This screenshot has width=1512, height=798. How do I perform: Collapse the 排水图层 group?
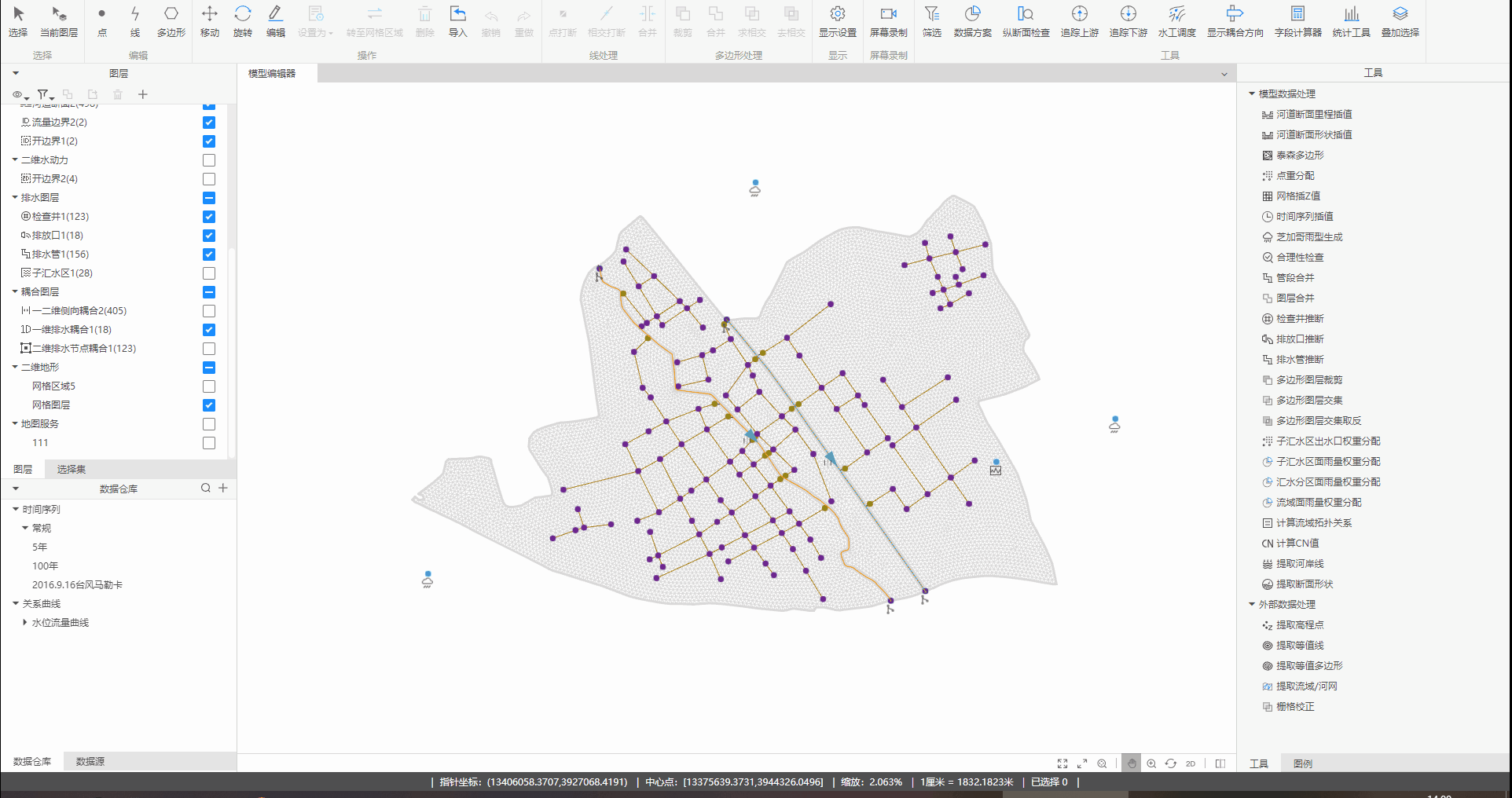(x=15, y=197)
